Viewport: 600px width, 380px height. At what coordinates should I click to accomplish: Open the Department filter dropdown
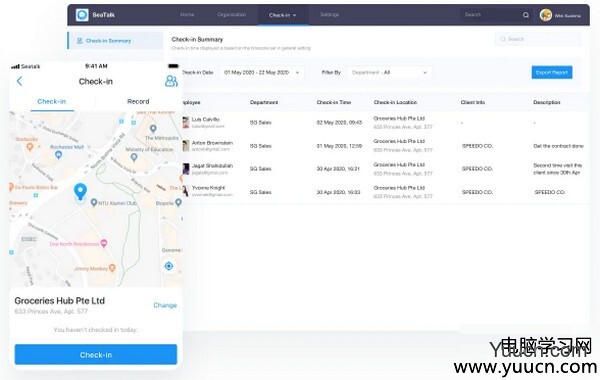coord(389,72)
